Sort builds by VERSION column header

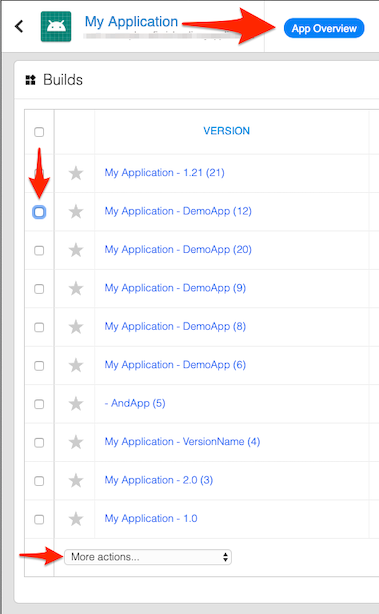click(226, 131)
